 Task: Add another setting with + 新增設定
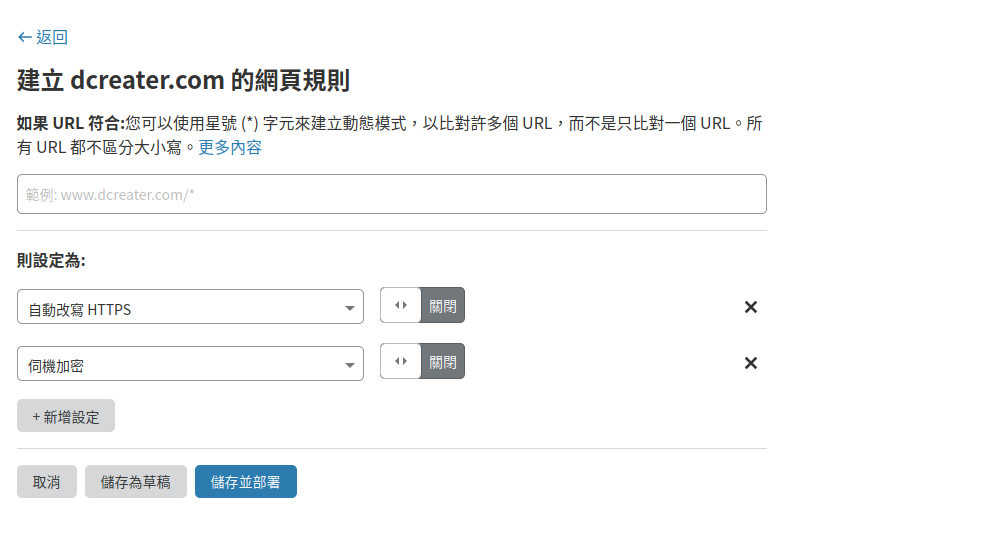click(x=66, y=416)
